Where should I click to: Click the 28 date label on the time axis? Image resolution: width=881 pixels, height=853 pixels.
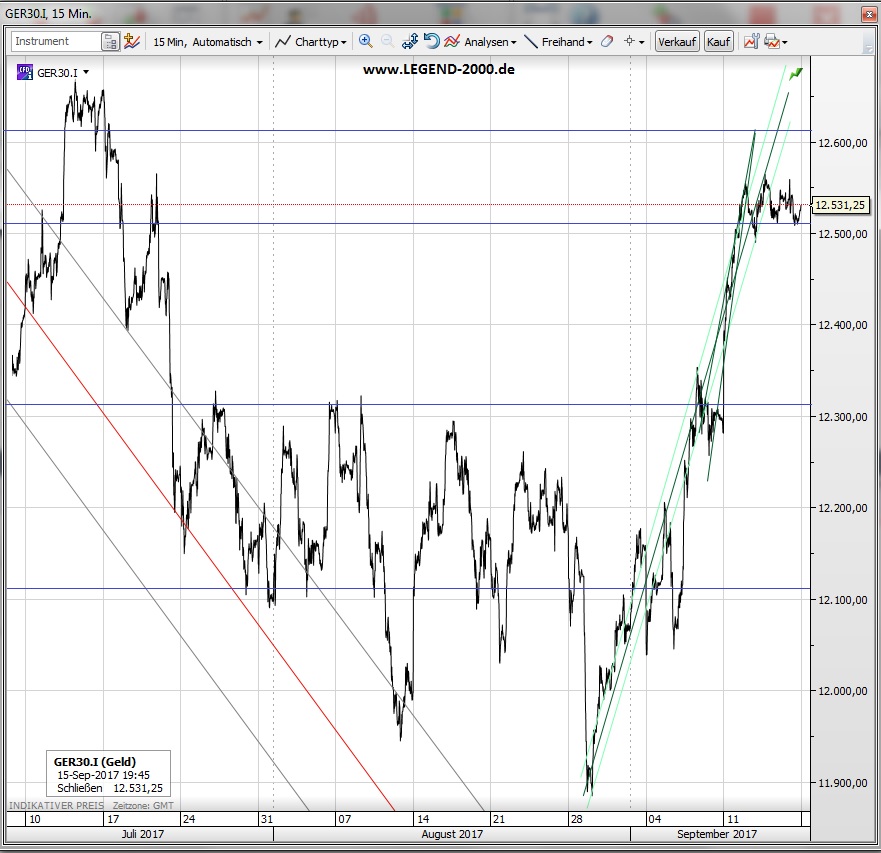click(576, 819)
